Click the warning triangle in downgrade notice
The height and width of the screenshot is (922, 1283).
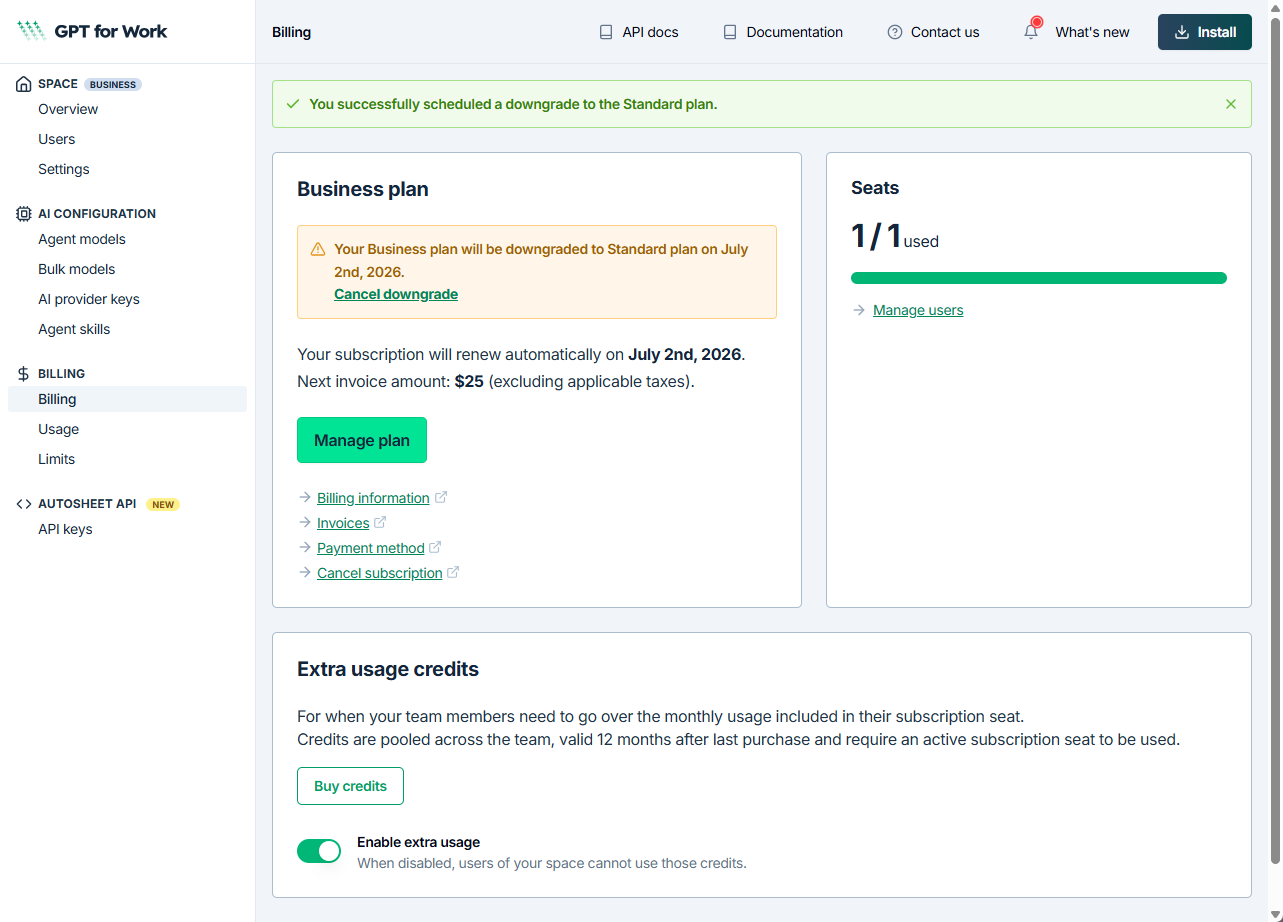coord(318,249)
